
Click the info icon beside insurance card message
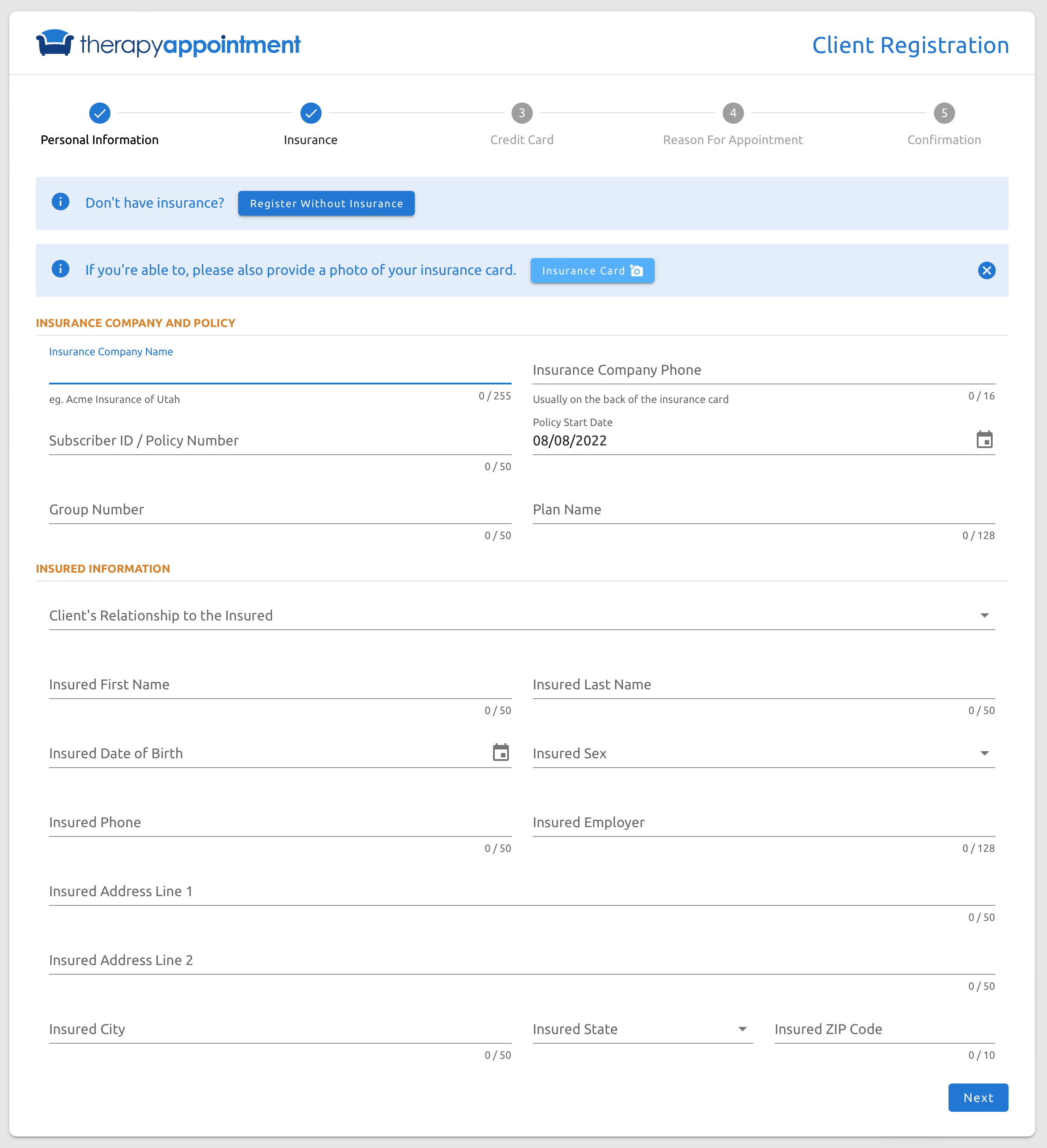tap(61, 270)
